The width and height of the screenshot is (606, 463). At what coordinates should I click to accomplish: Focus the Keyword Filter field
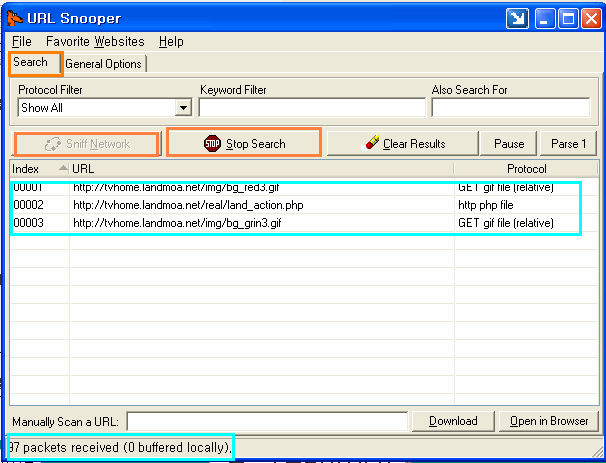[x=312, y=107]
